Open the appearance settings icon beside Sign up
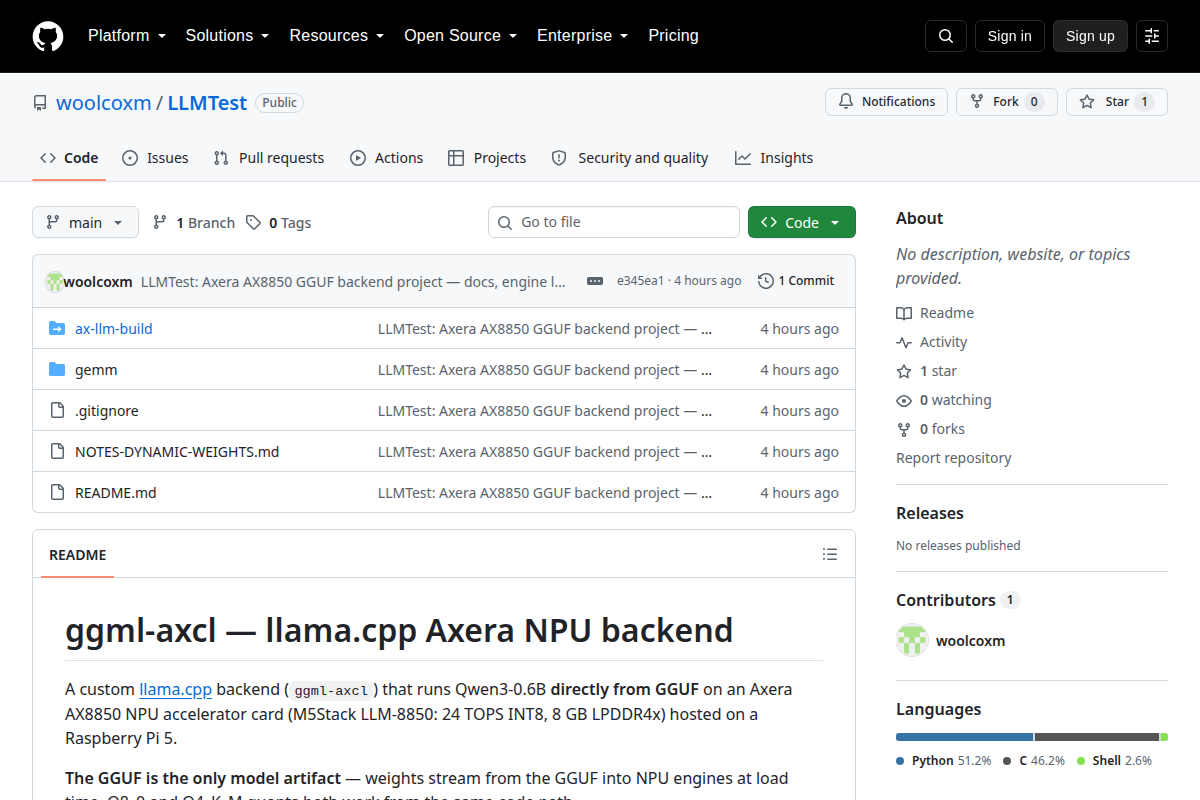 point(1152,36)
